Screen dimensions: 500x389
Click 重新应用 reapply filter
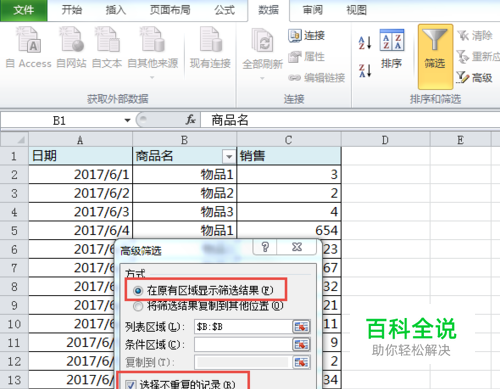(478, 57)
